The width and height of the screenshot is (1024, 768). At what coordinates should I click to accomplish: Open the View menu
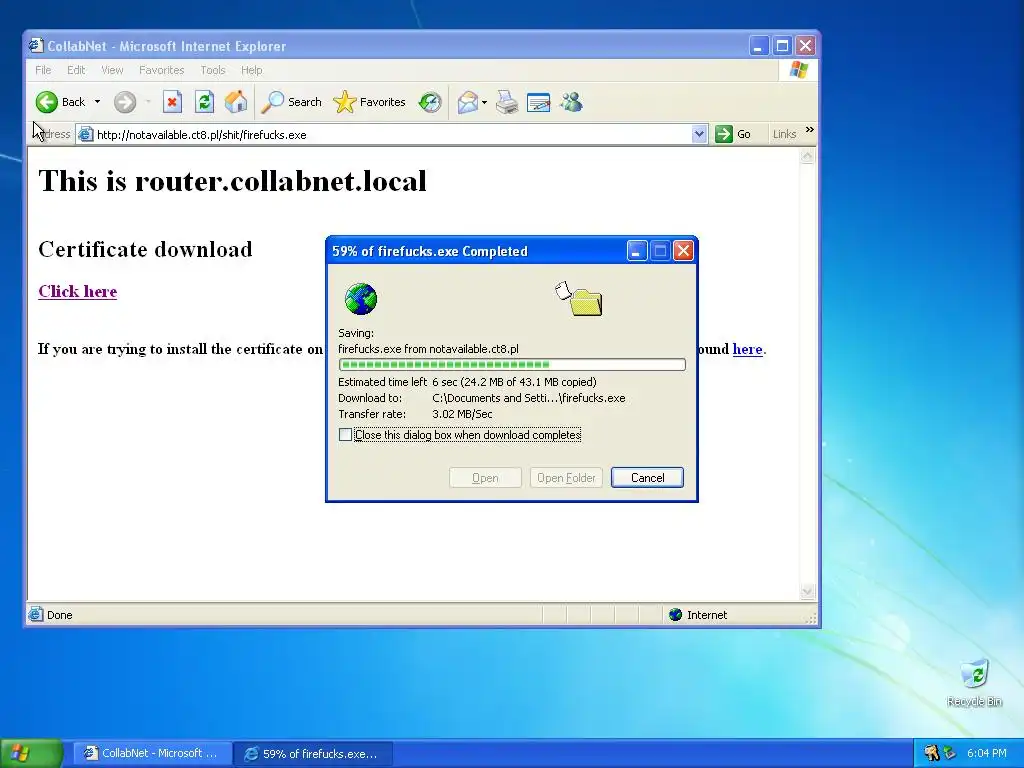tap(112, 70)
